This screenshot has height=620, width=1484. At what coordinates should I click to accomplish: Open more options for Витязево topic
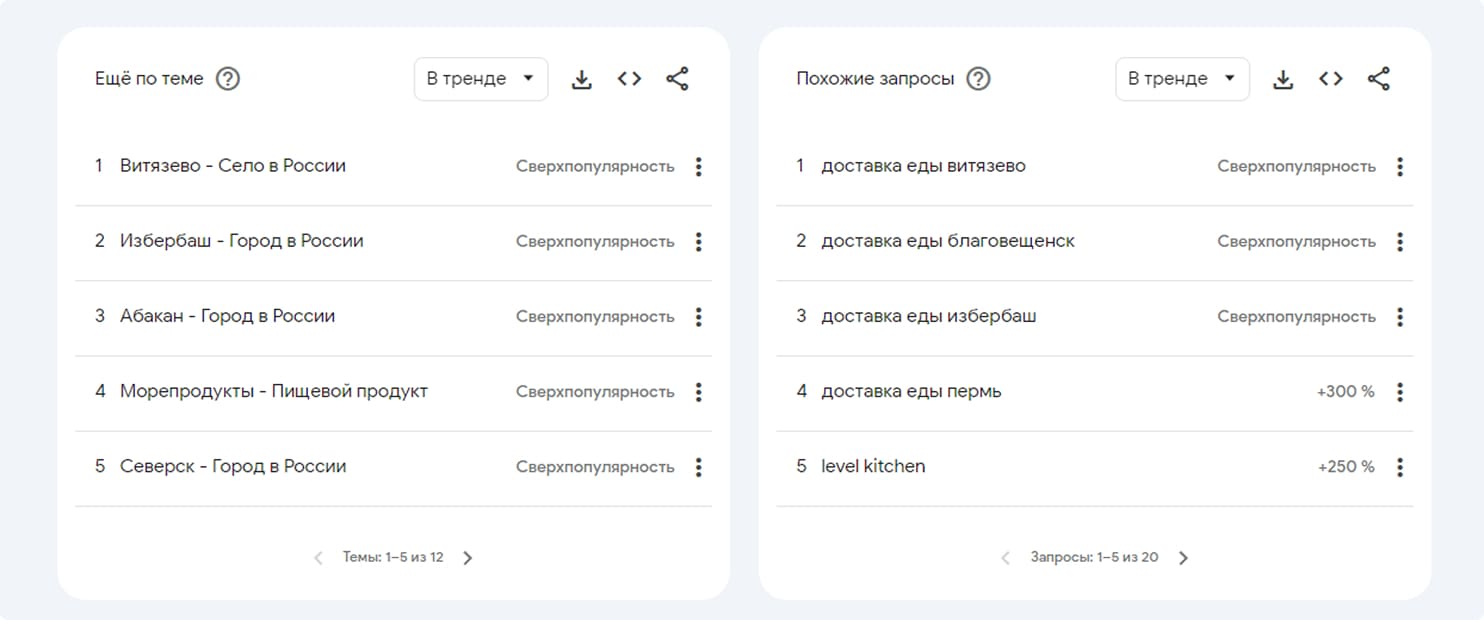(x=698, y=167)
